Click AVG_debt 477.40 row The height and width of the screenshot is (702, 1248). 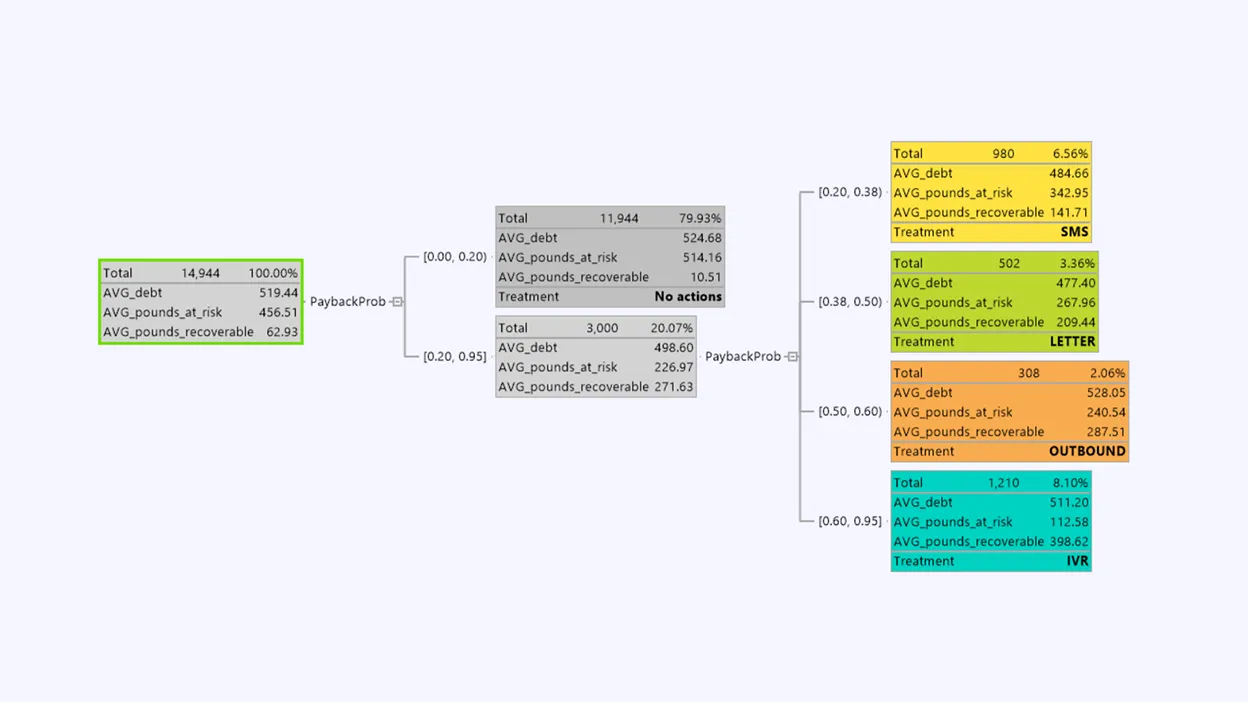[995, 283]
